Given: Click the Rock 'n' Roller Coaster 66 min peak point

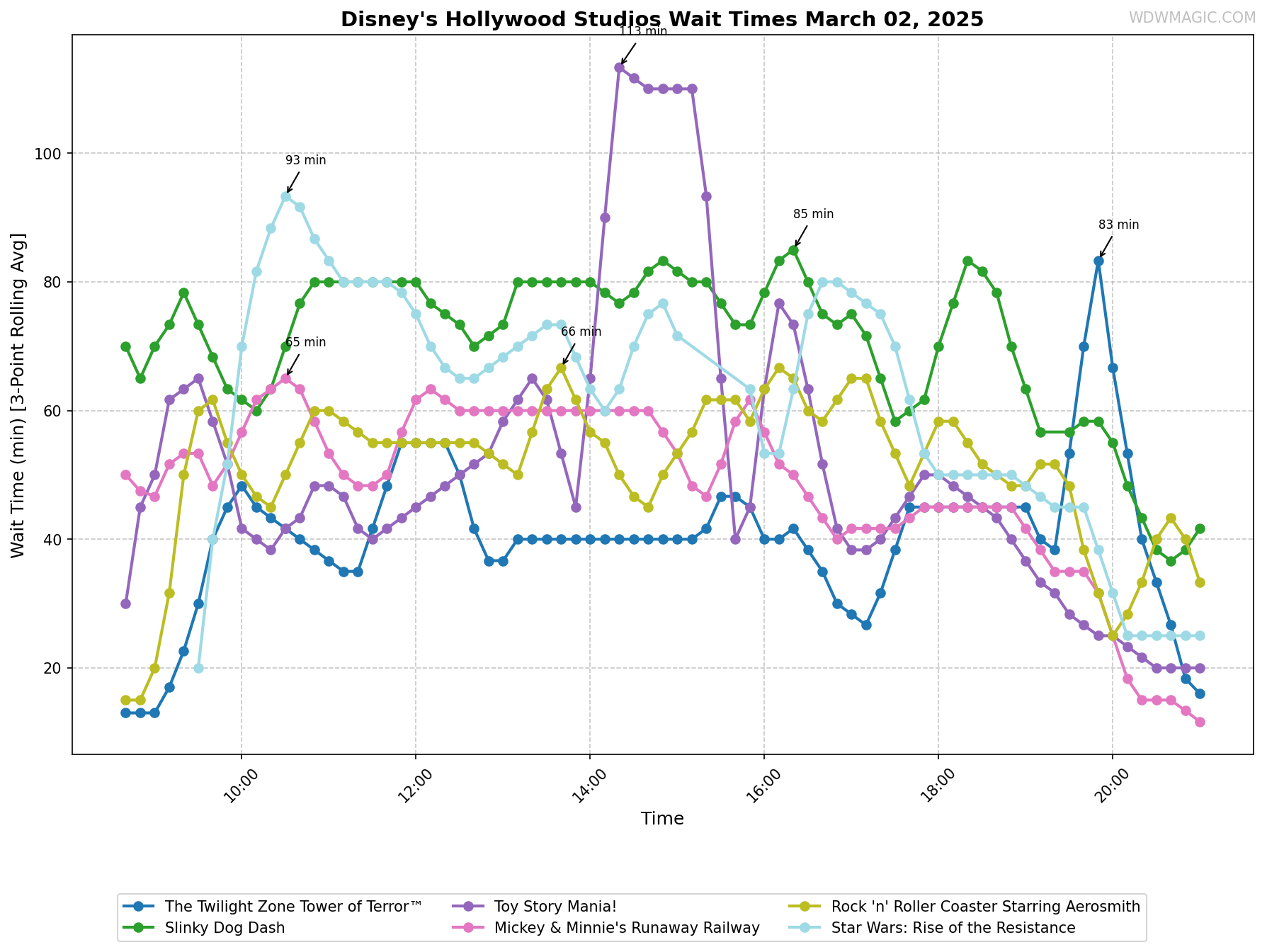Looking at the screenshot, I should (x=561, y=368).
